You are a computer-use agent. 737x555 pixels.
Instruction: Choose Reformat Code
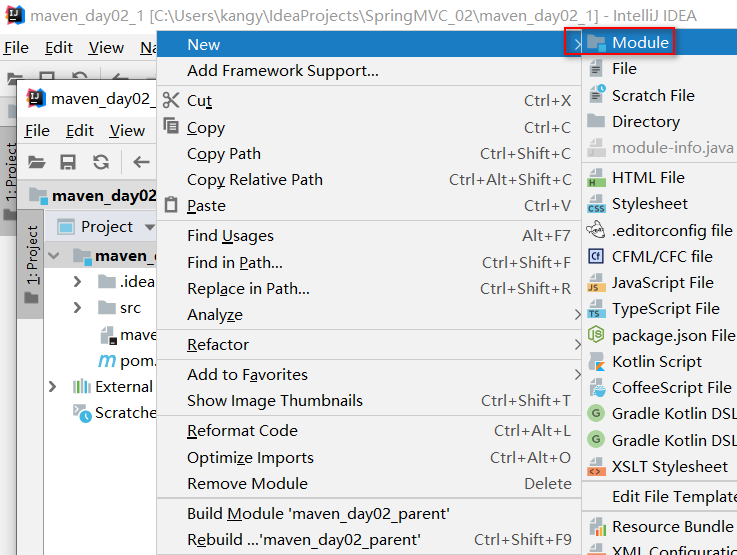tap(369, 430)
